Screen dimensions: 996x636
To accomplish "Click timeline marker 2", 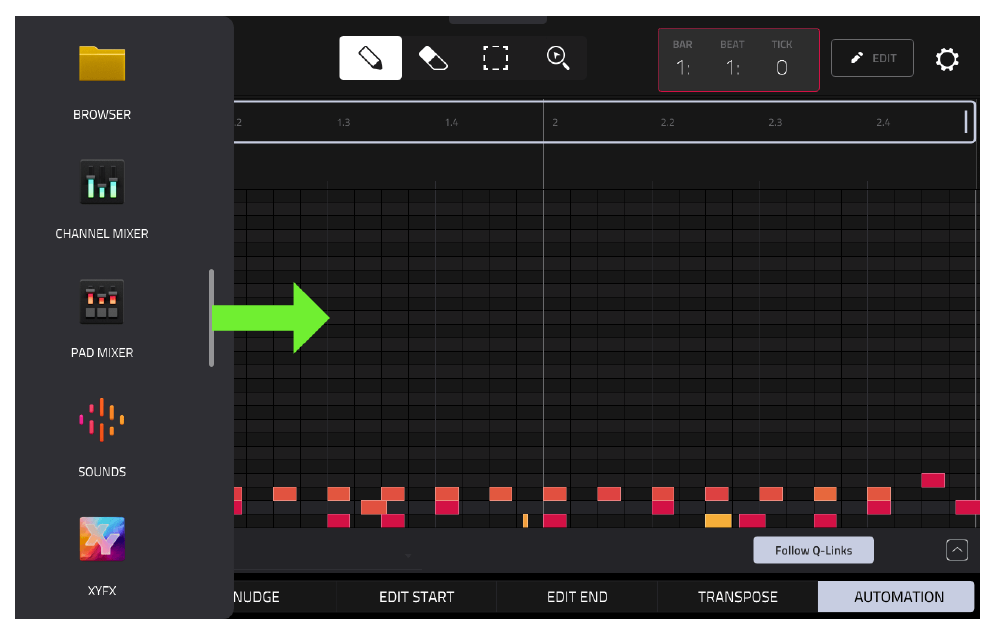I will pos(555,122).
